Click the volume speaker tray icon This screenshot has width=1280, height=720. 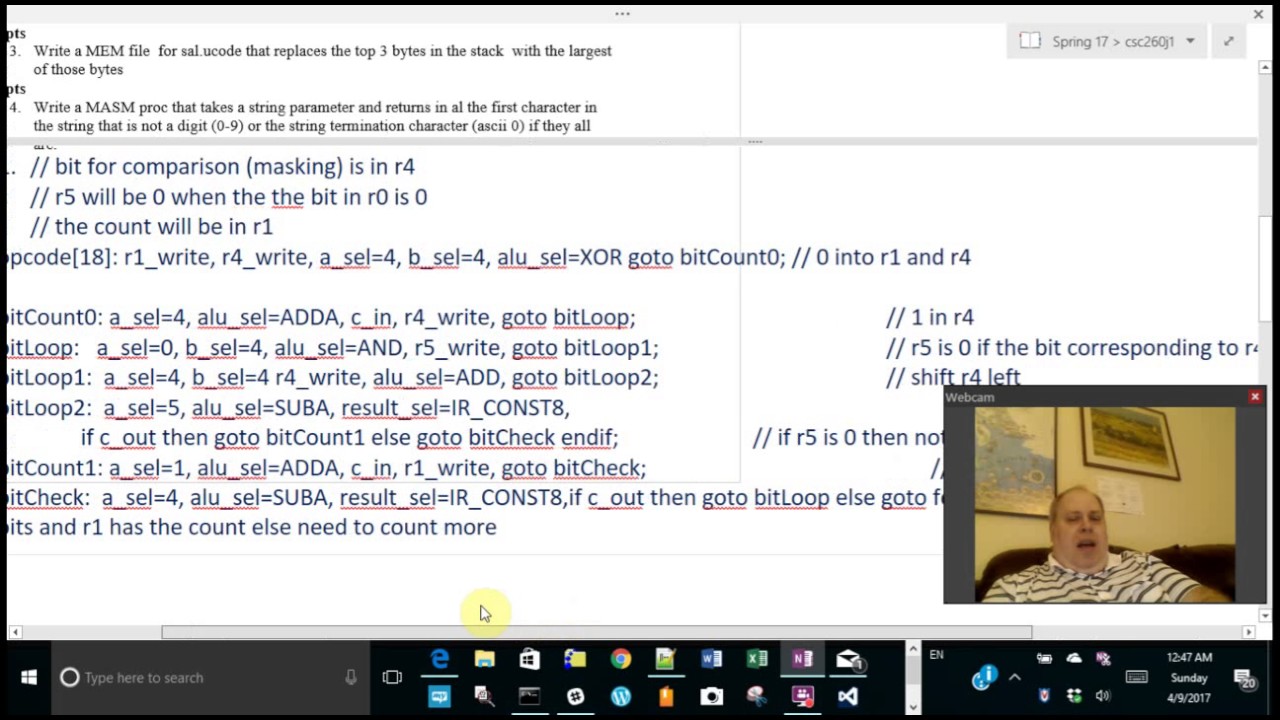click(x=1103, y=696)
